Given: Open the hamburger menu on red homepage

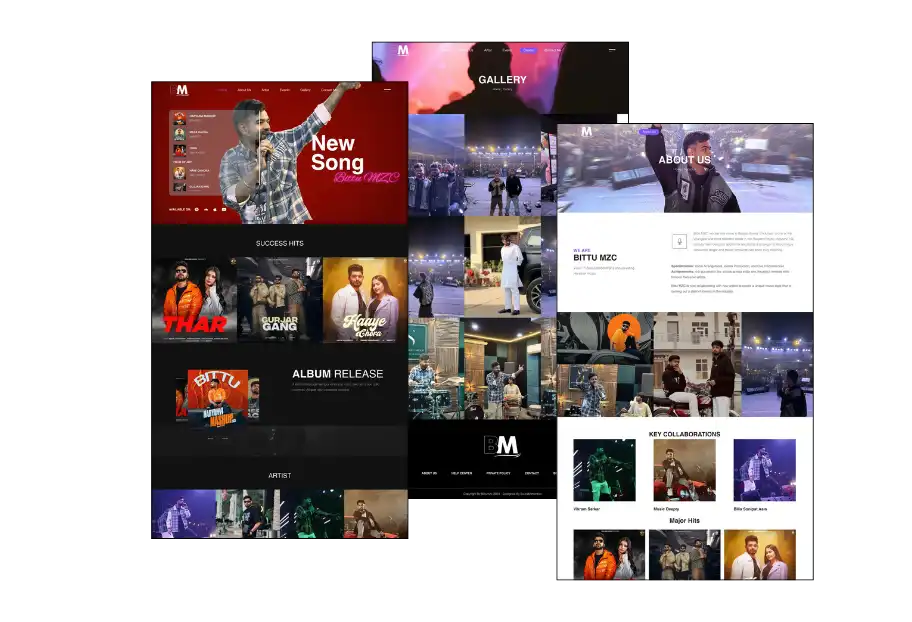Looking at the screenshot, I should click(x=388, y=90).
